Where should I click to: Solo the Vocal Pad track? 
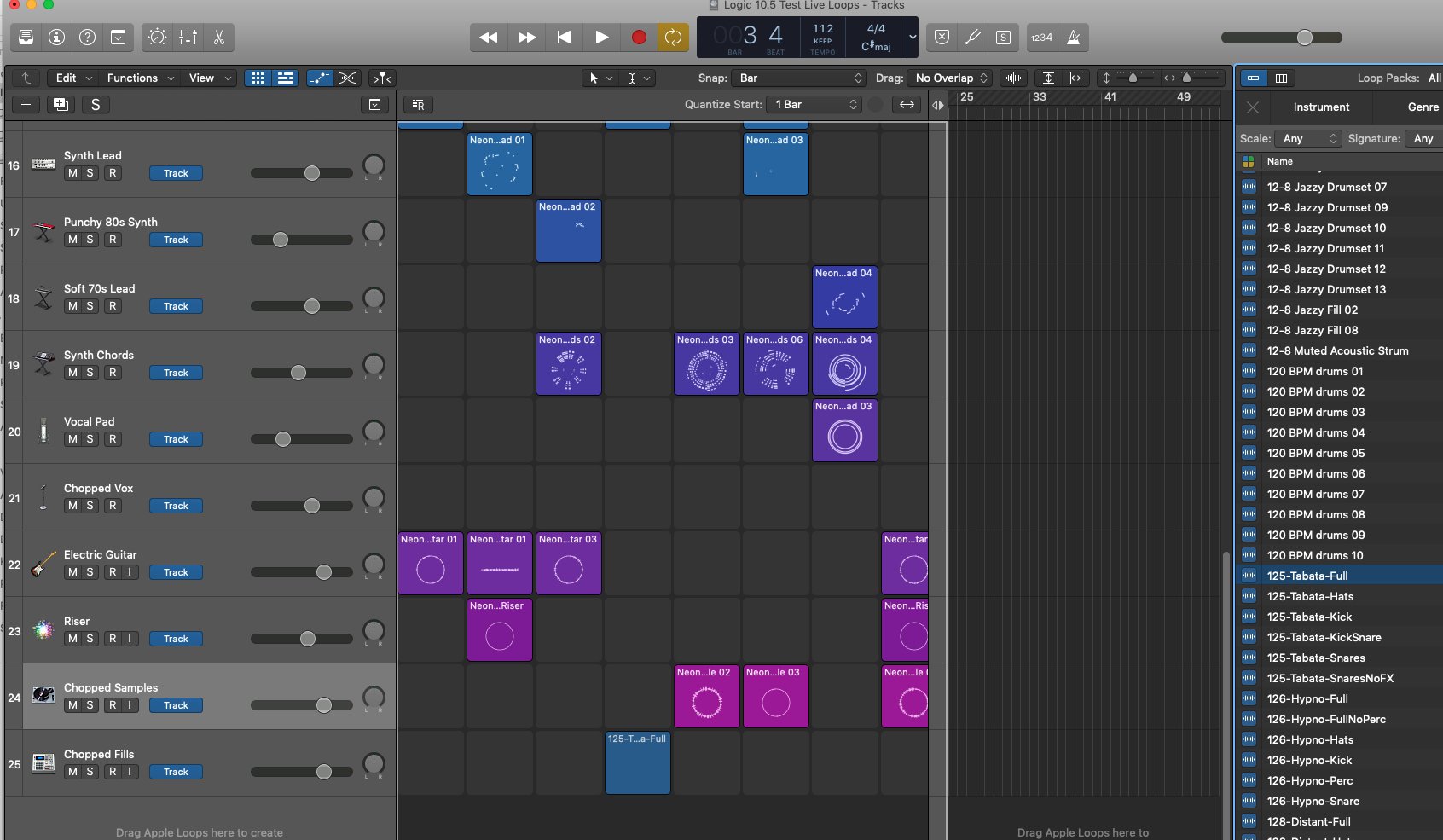[x=90, y=439]
